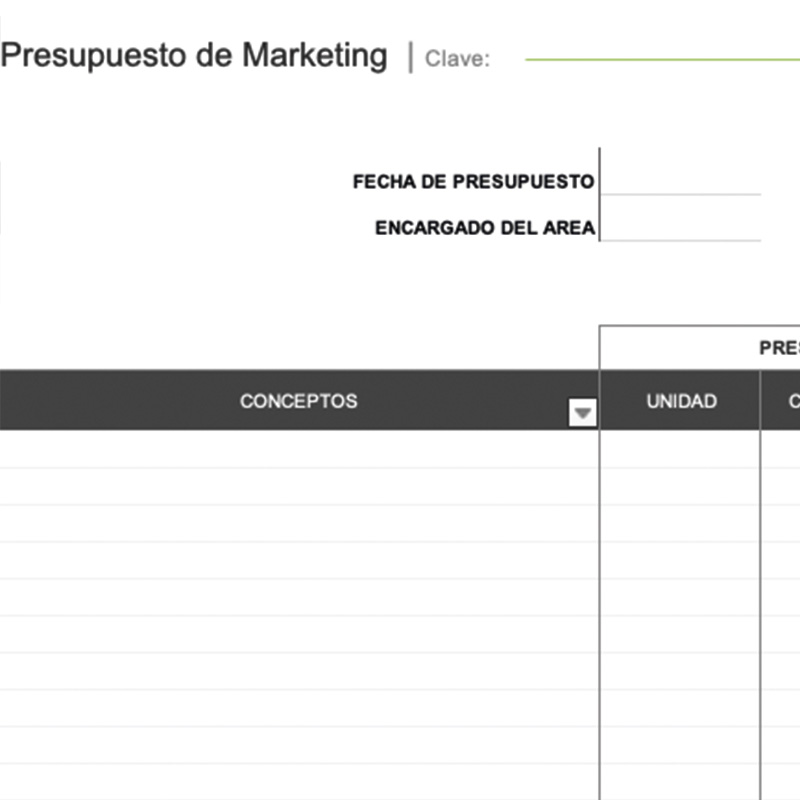Click fourth empty row under CONCEPTOS
Screen dimensions: 800x800
point(298,560)
